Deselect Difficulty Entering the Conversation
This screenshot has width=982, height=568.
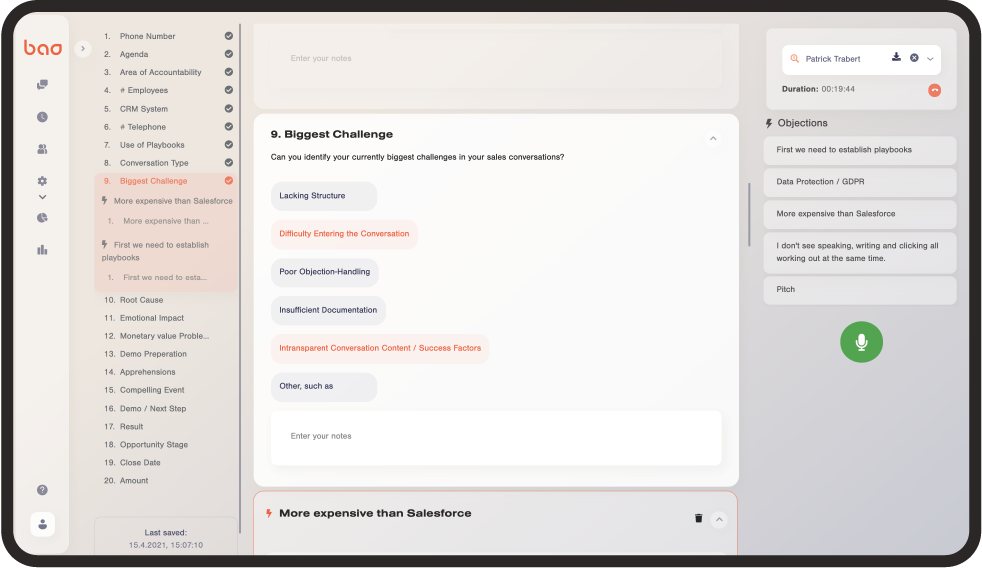(x=344, y=234)
